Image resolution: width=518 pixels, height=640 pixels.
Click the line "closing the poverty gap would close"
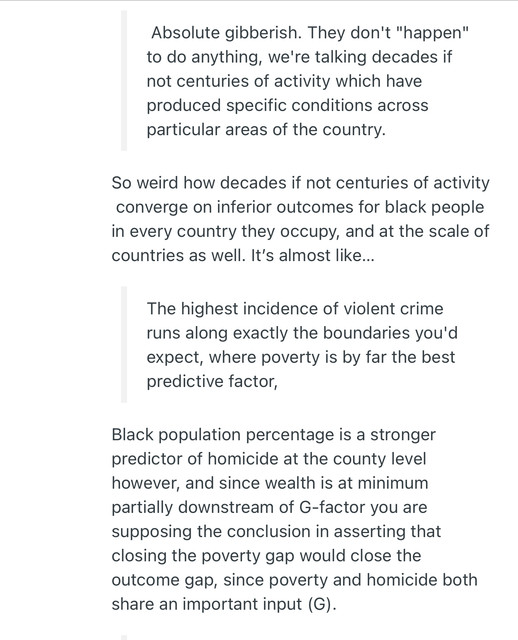[x=266, y=556]
